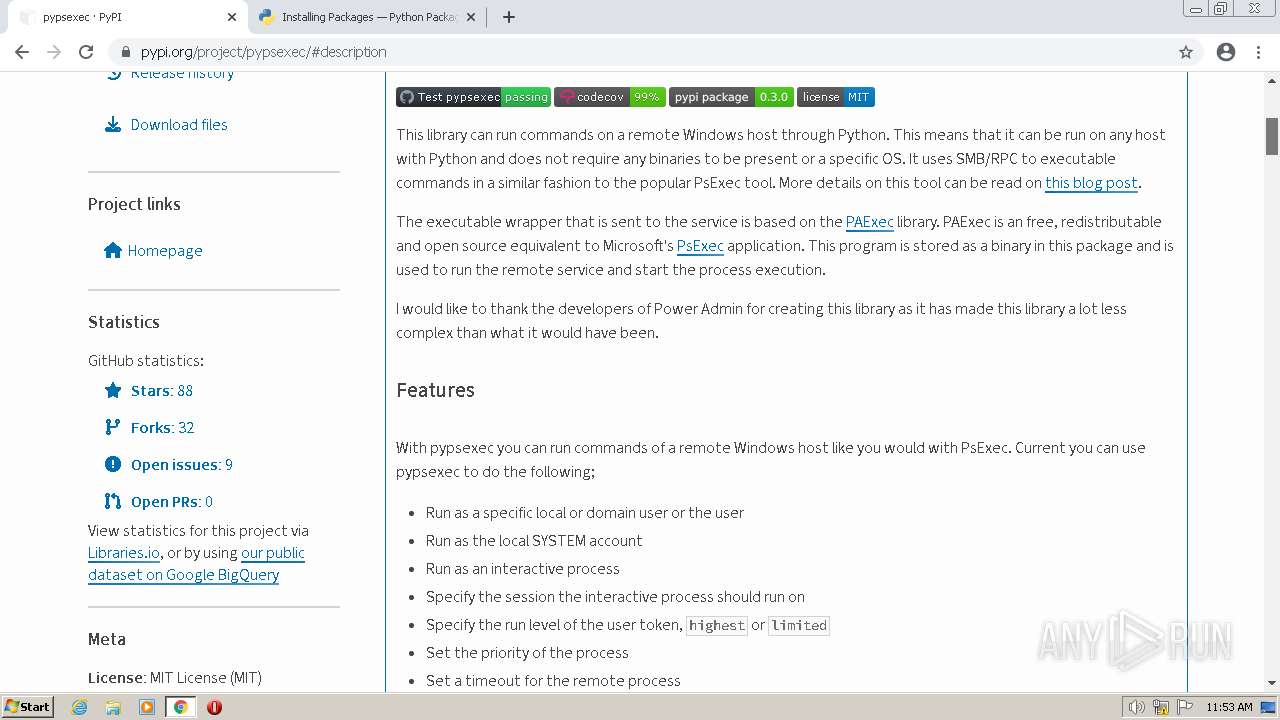
Task: Open the project Homepage link
Action: click(x=165, y=251)
